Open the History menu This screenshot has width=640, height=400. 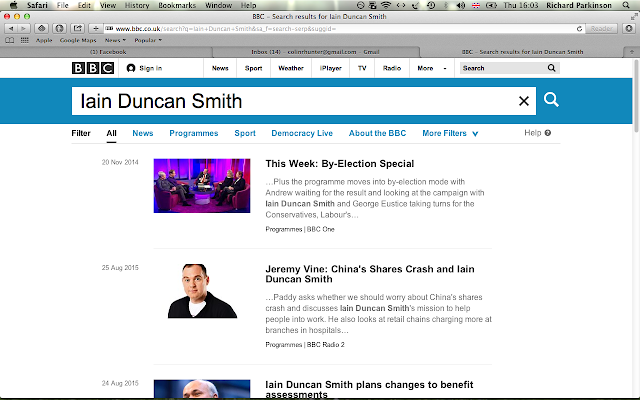[137, 5]
